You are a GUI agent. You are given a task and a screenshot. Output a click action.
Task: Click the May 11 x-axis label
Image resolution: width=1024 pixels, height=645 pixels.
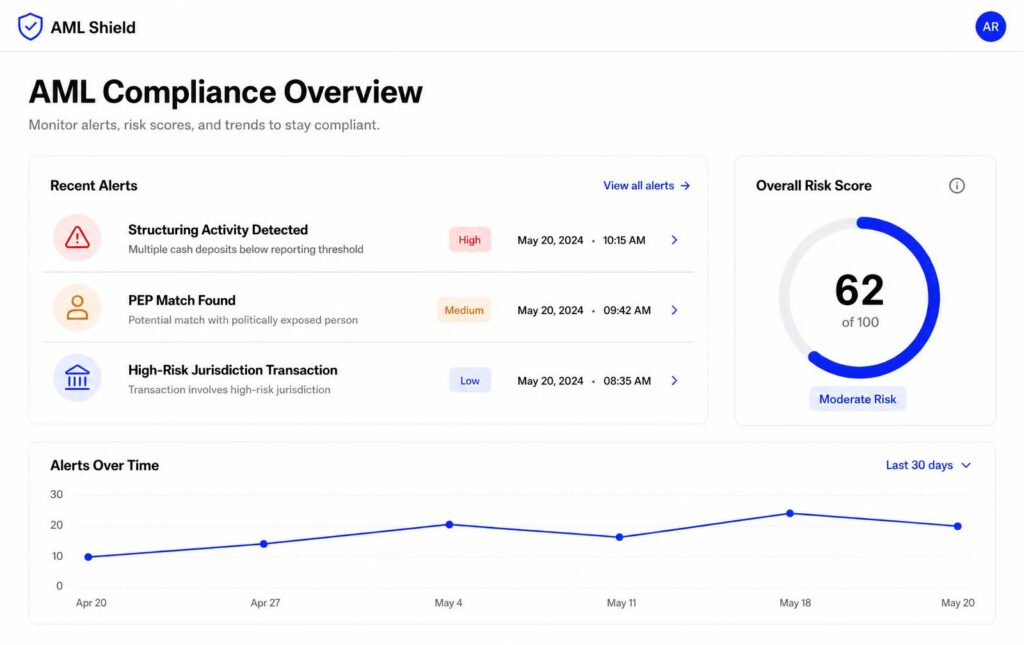[621, 603]
